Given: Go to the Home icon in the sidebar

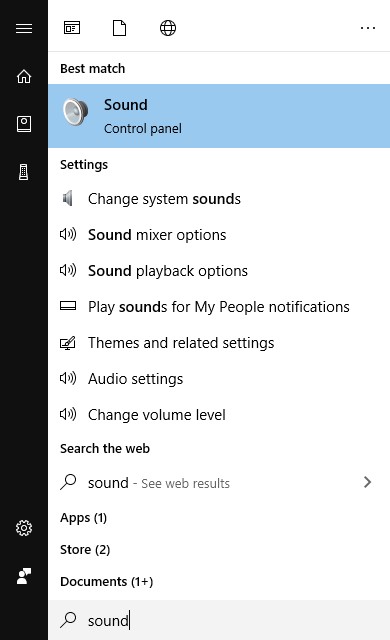Looking at the screenshot, I should click(x=24, y=76).
